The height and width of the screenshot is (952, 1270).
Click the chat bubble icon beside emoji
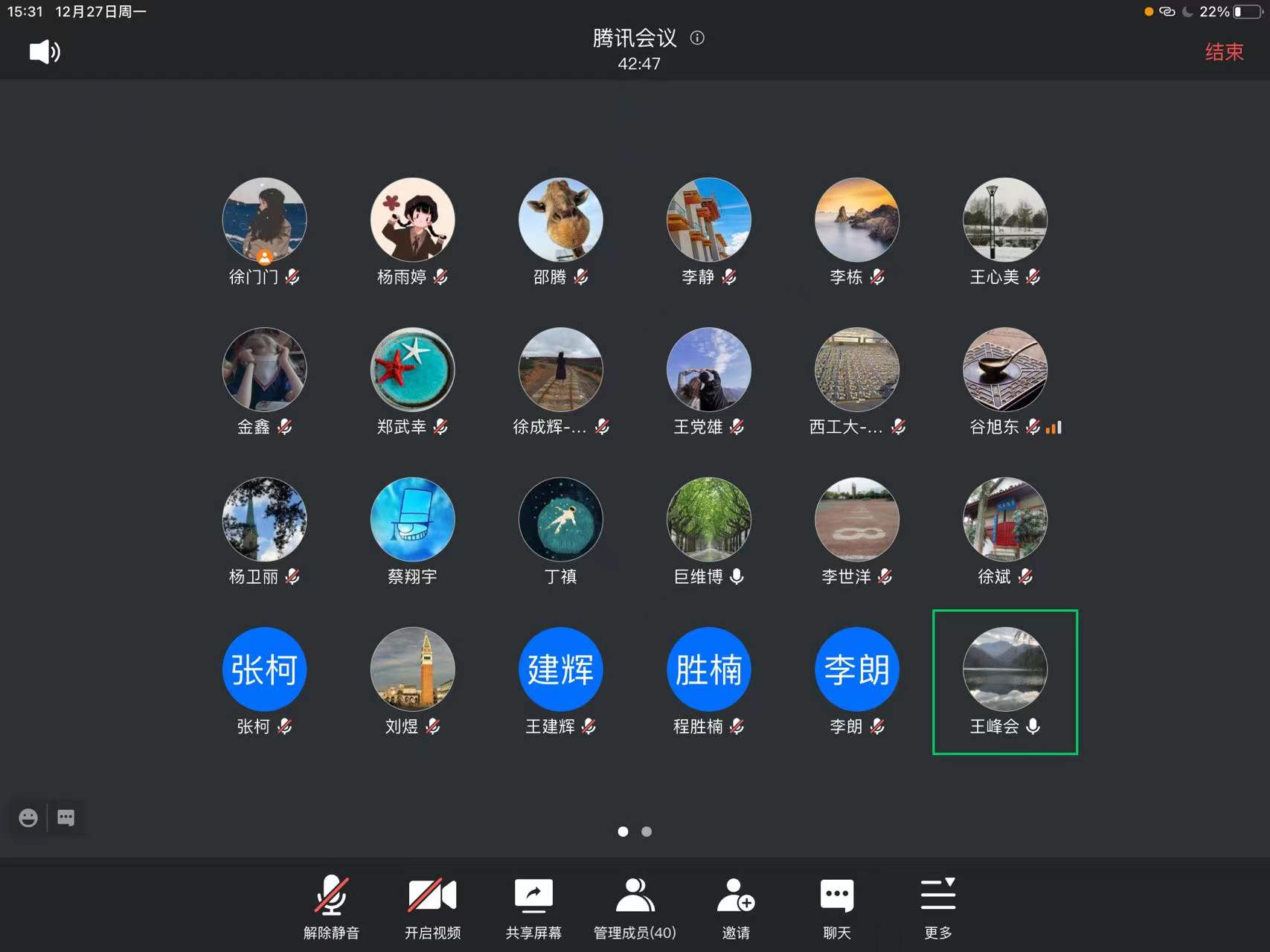(66, 818)
